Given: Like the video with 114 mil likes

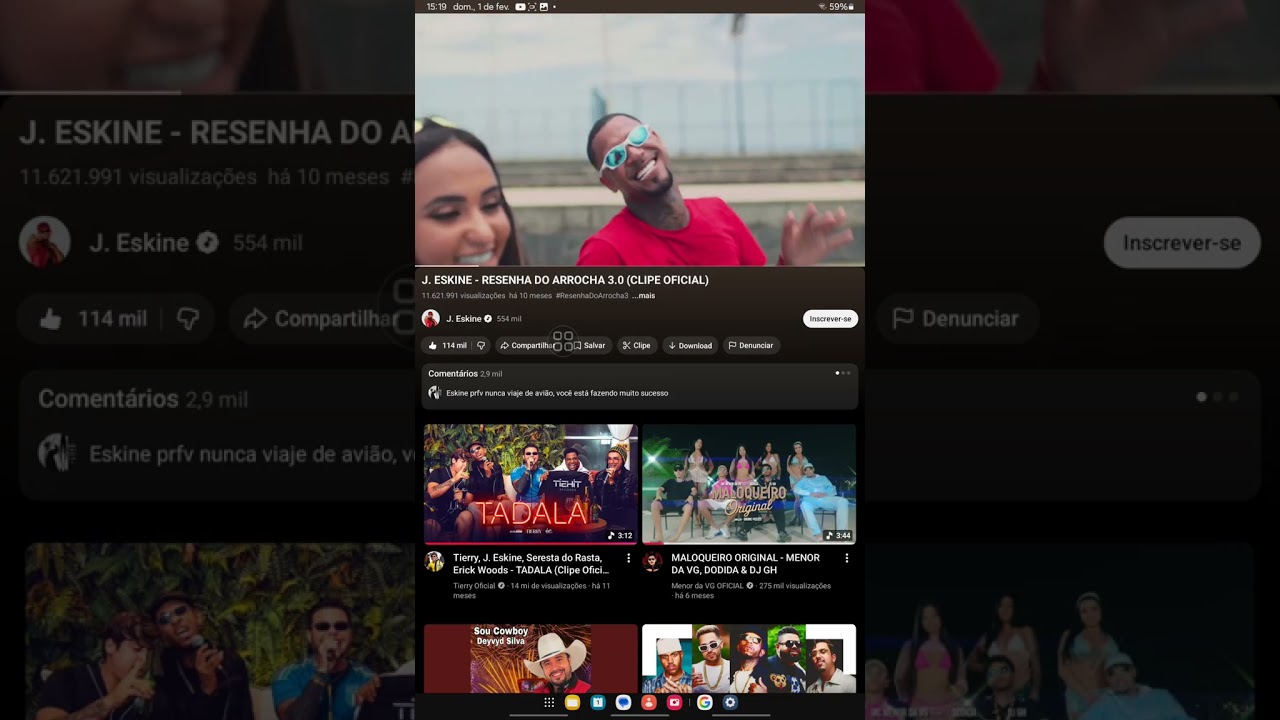Looking at the screenshot, I should [447, 345].
